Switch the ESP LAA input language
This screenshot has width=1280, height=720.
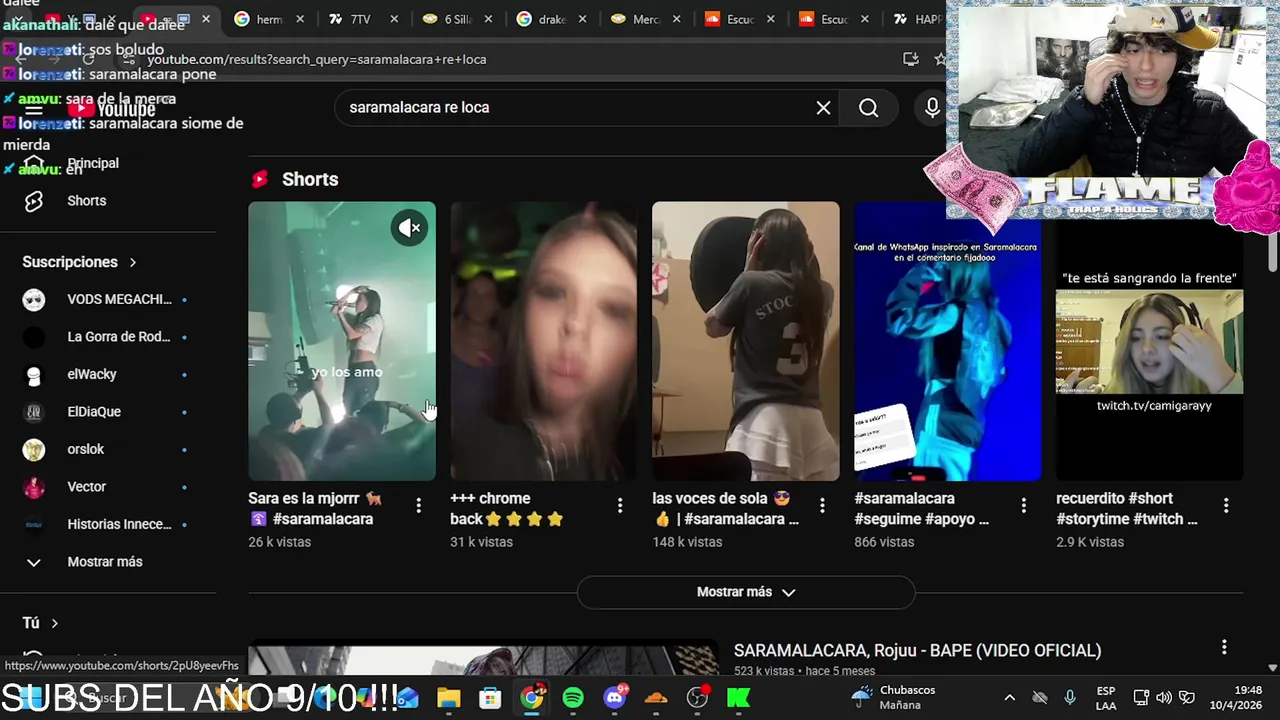pyautogui.click(x=1106, y=698)
